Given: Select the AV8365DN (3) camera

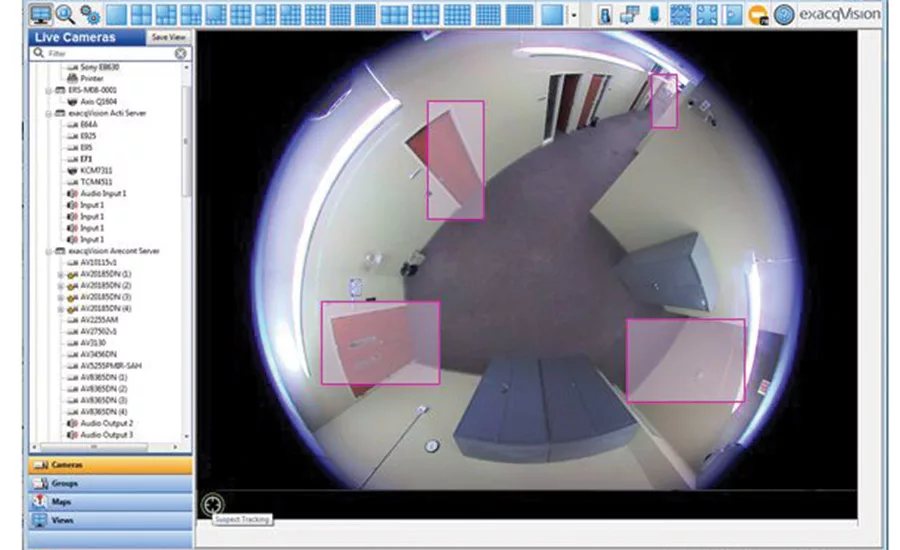Looking at the screenshot, I should (104, 400).
